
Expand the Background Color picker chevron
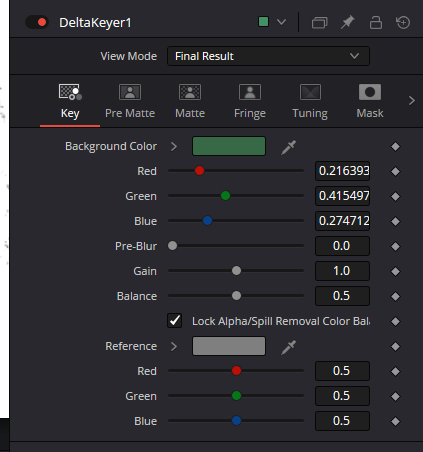pos(174,146)
